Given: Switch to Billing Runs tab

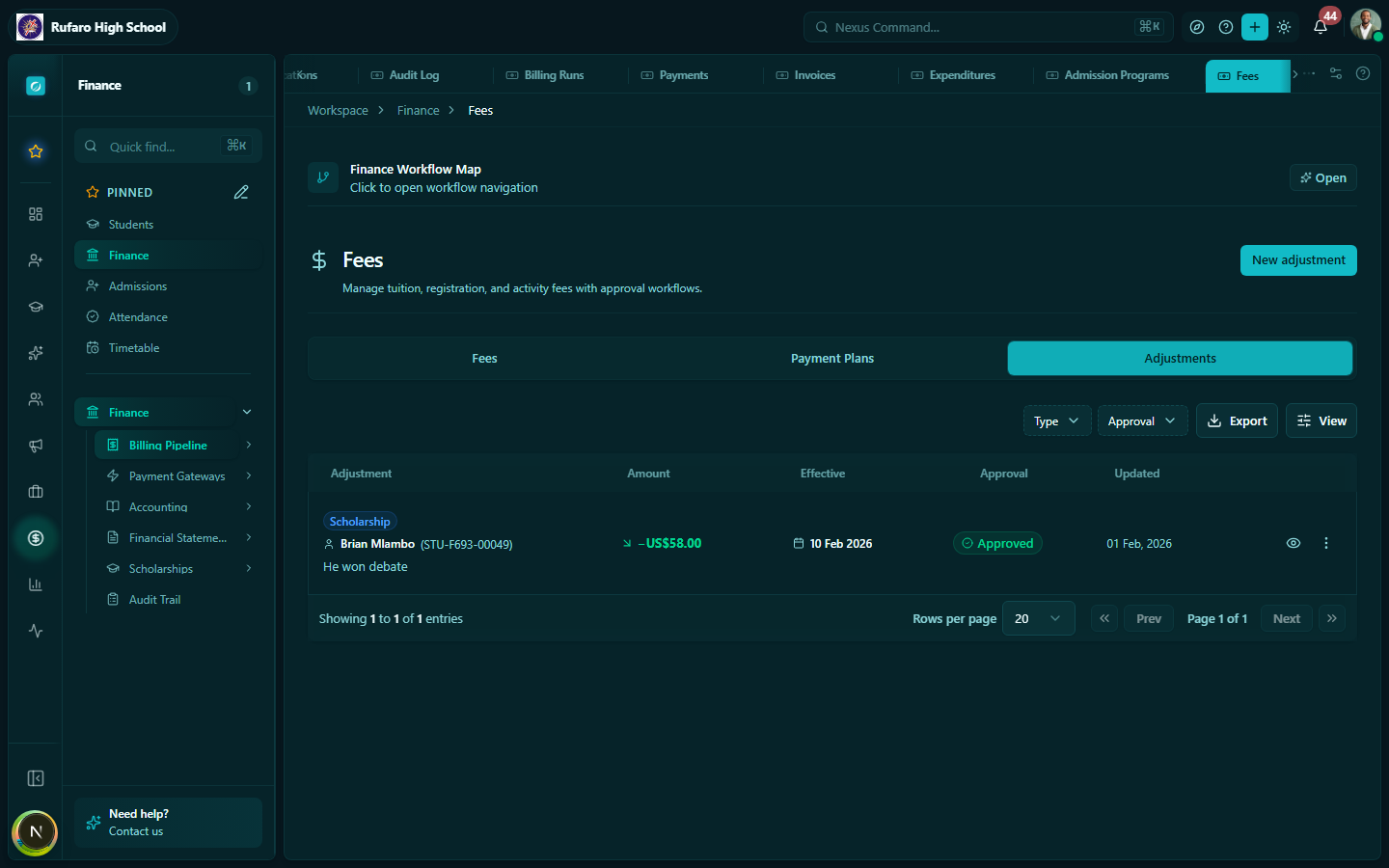Looking at the screenshot, I should tap(545, 75).
